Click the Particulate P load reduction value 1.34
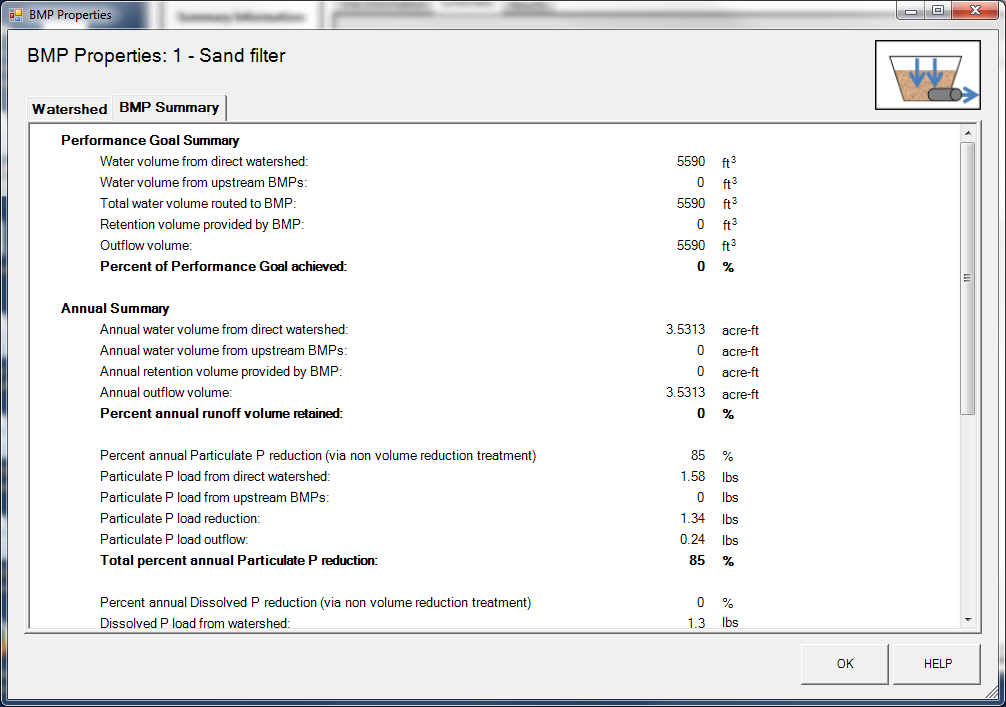 tap(690, 518)
